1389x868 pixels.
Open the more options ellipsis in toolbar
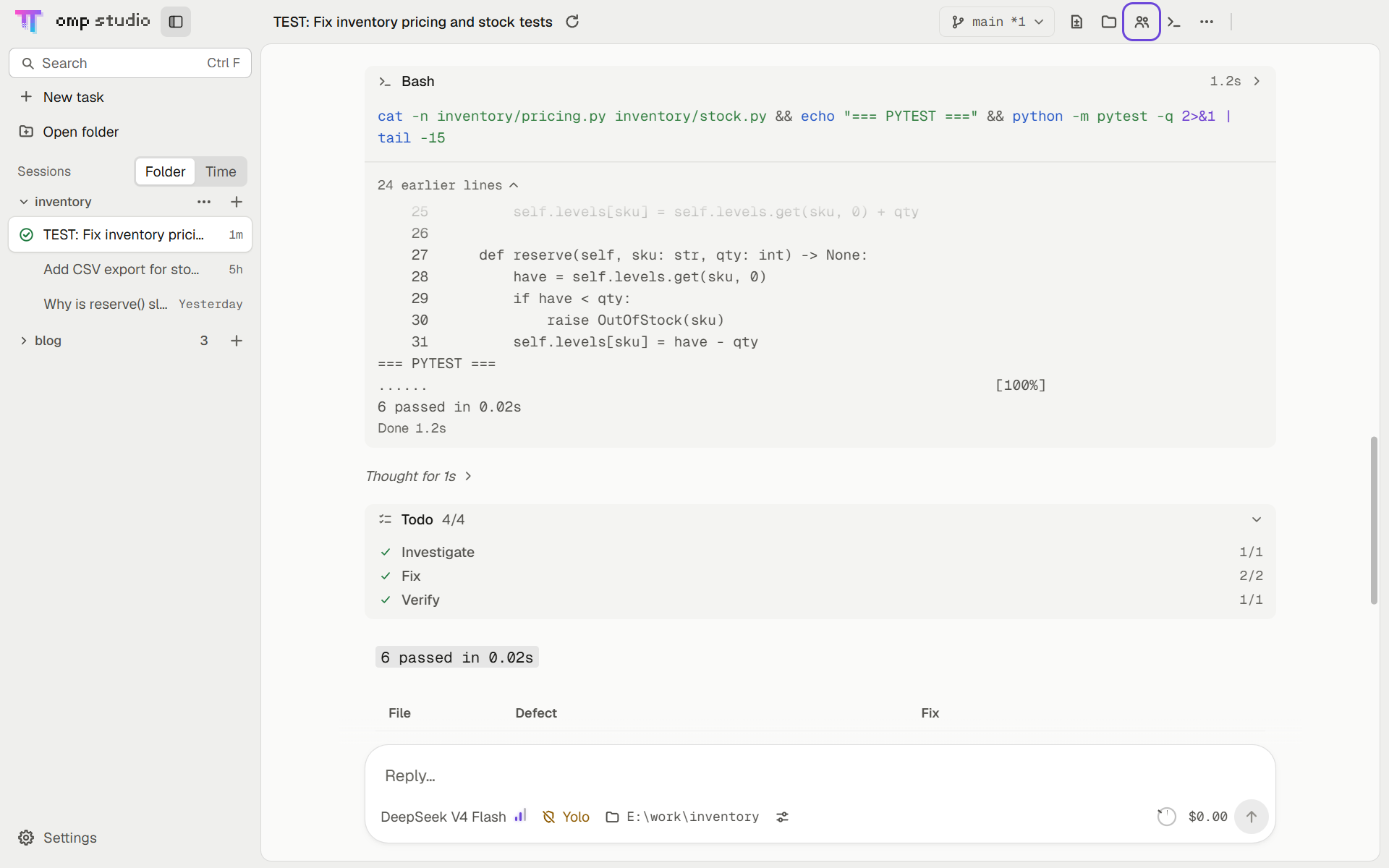[1207, 22]
